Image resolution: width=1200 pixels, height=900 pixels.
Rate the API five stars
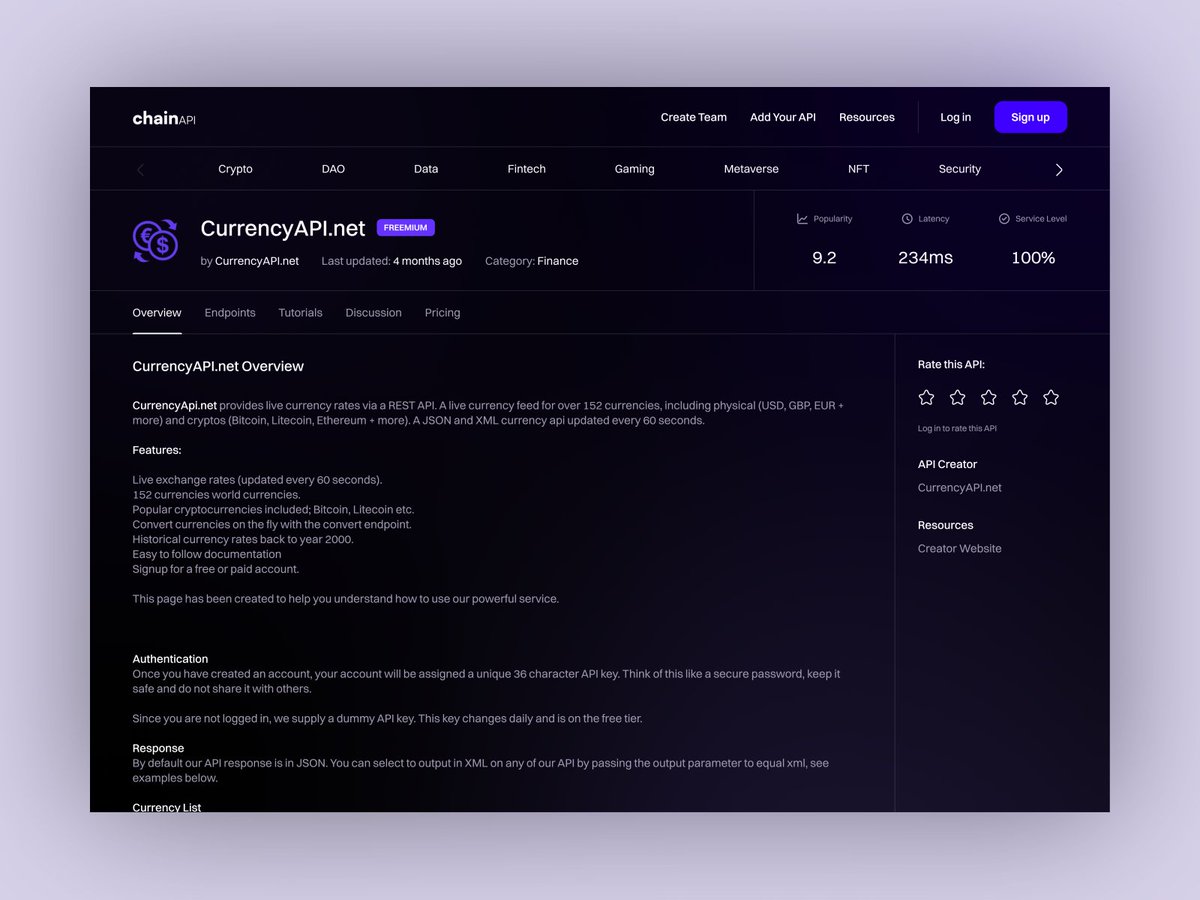tap(1050, 398)
